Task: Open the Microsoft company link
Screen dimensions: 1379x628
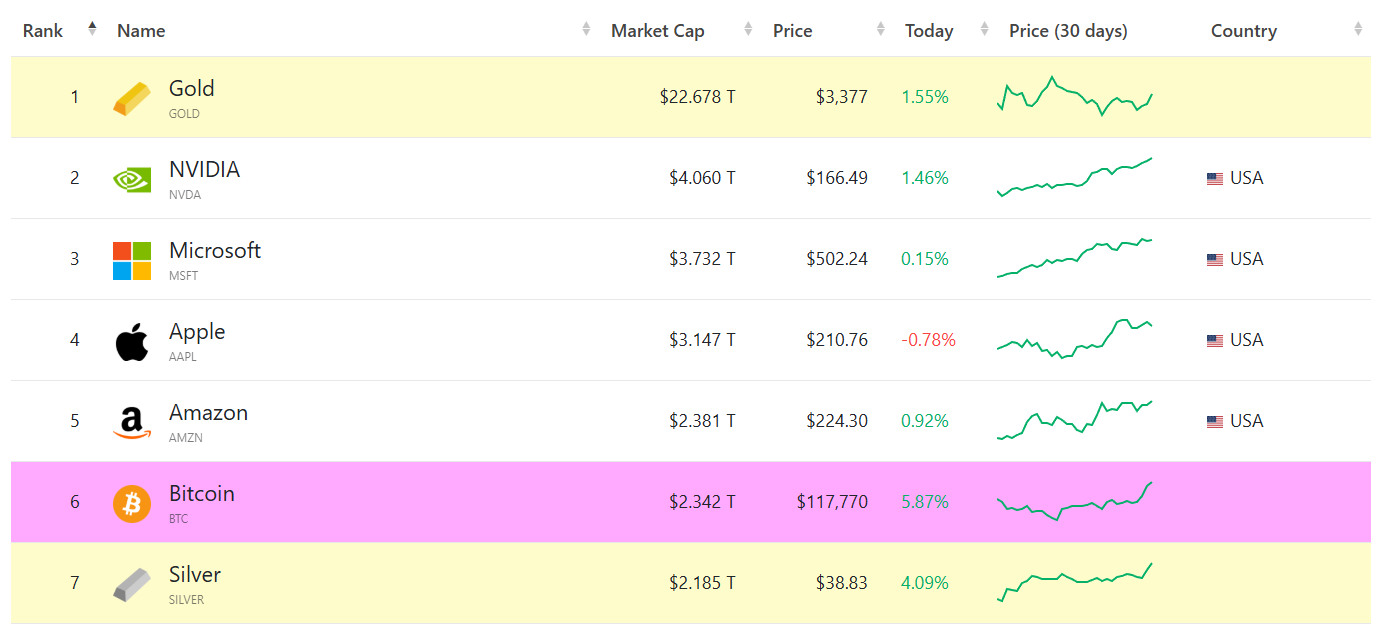Action: (x=215, y=250)
